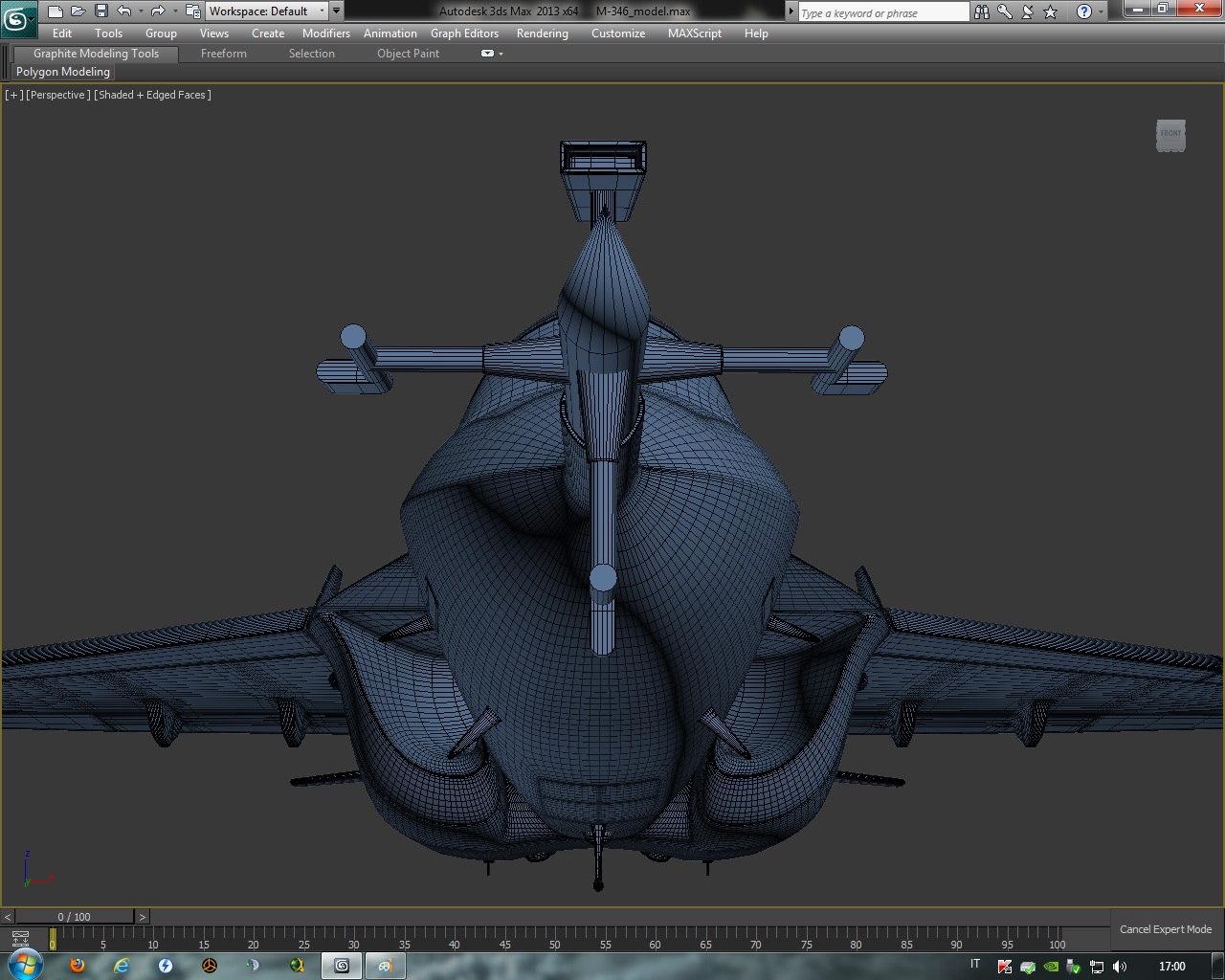Open the Modifiers menu
The width and height of the screenshot is (1225, 980).
[326, 33]
